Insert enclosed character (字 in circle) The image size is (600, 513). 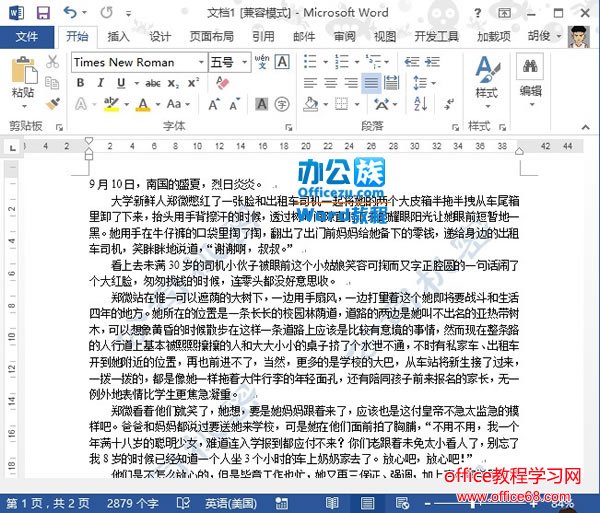282,104
